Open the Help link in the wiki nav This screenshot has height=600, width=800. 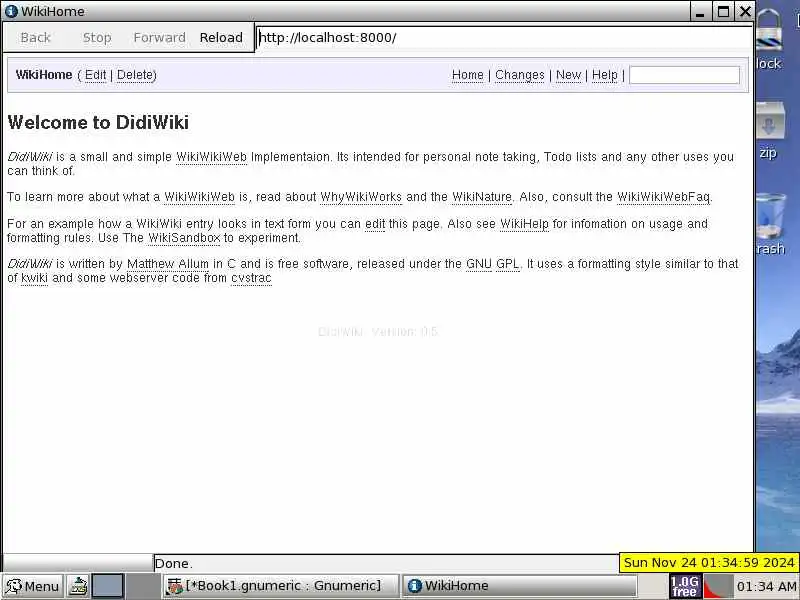pyautogui.click(x=605, y=75)
